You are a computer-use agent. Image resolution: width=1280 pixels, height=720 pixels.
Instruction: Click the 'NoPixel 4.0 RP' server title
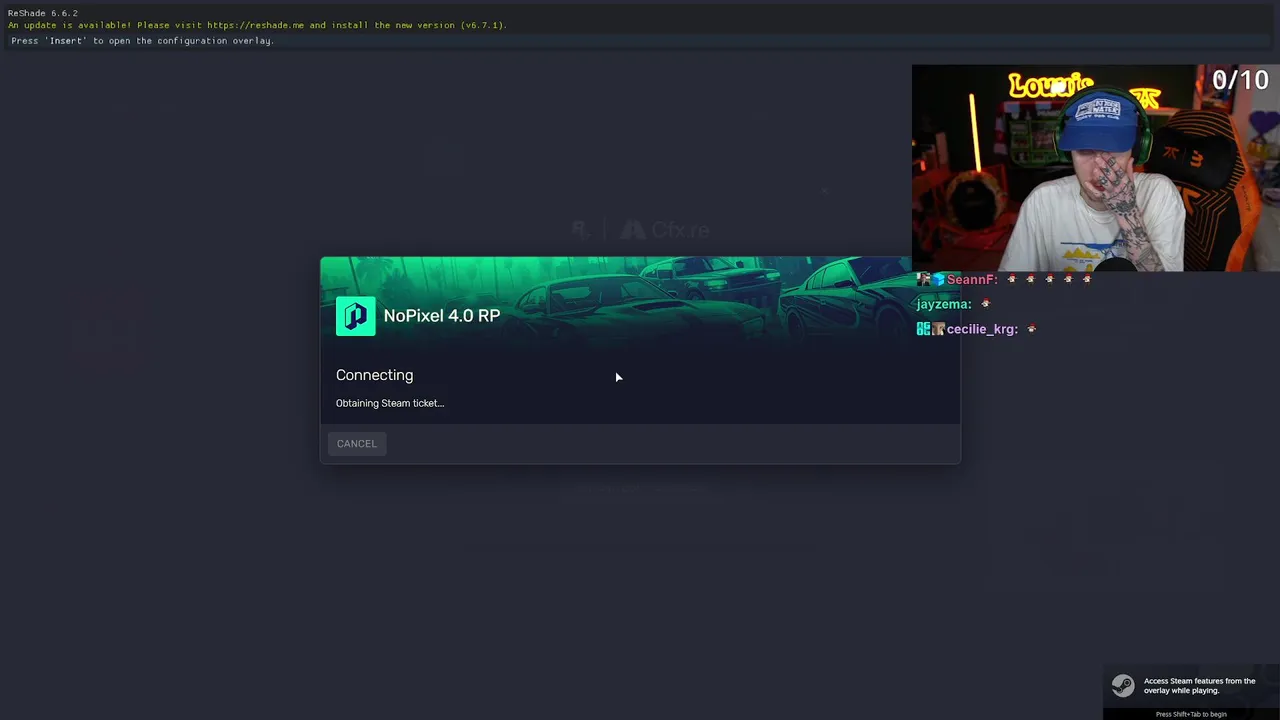(x=441, y=316)
